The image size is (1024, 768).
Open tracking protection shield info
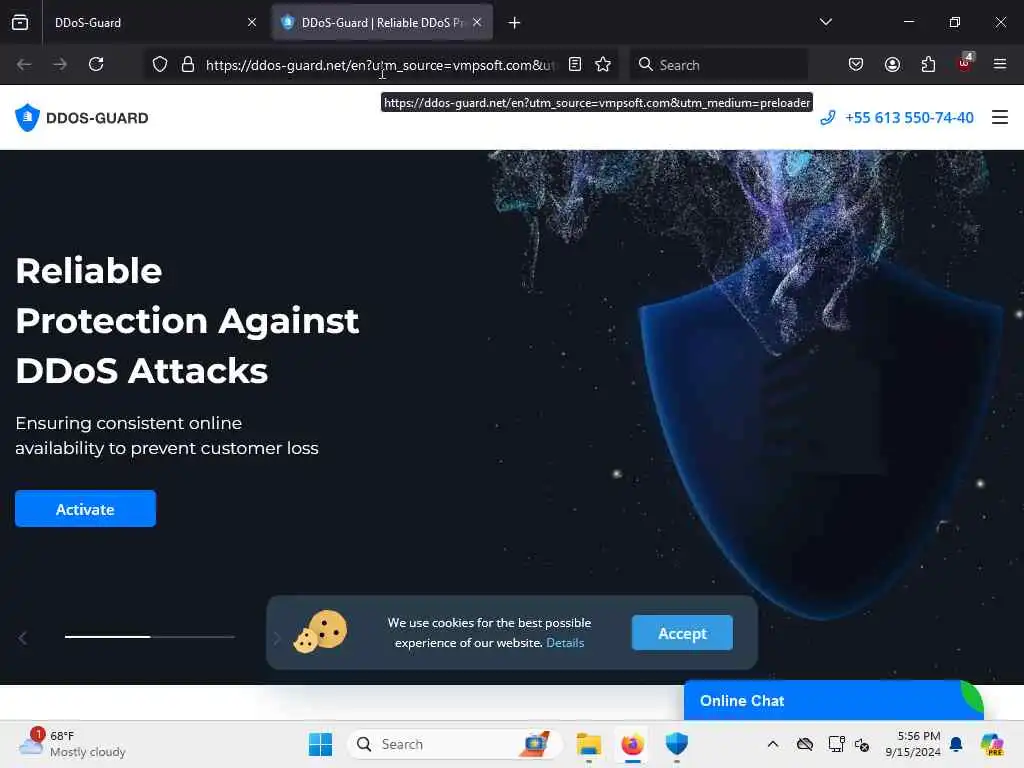[160, 64]
